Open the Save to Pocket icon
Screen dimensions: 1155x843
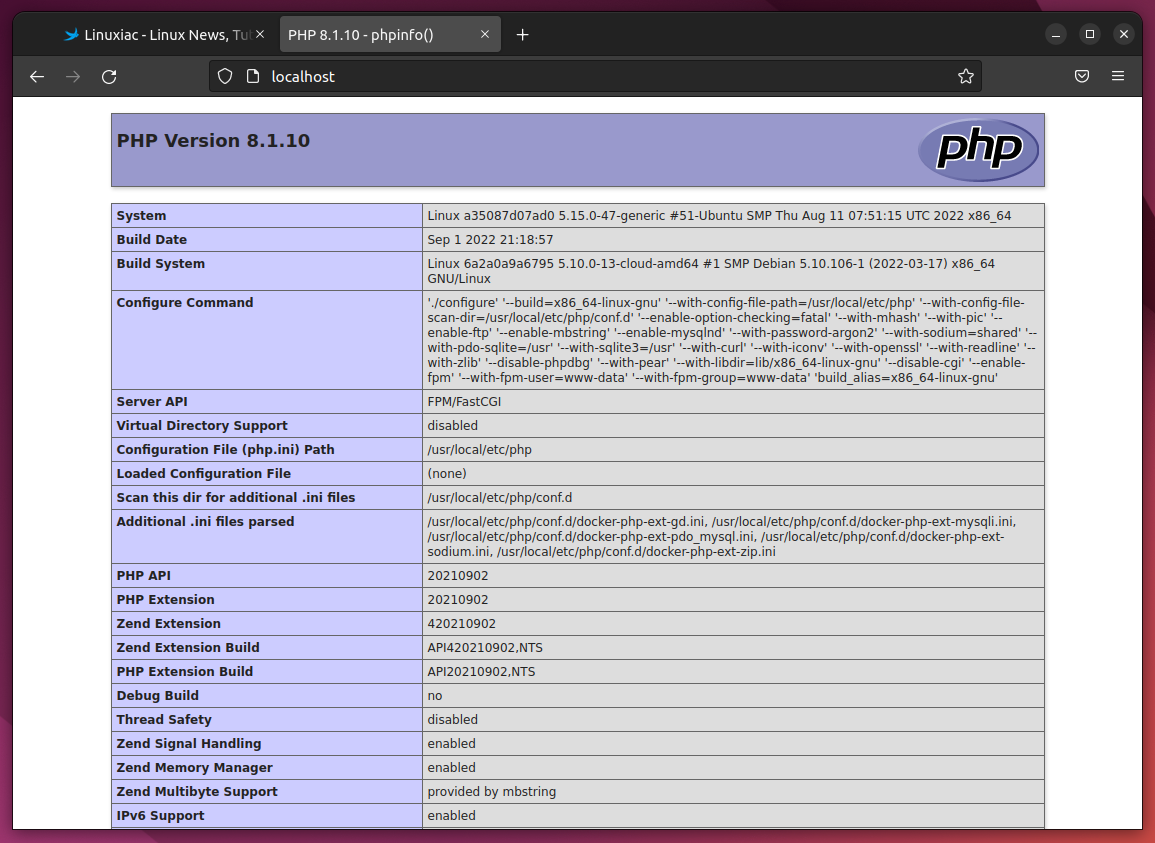1081,76
